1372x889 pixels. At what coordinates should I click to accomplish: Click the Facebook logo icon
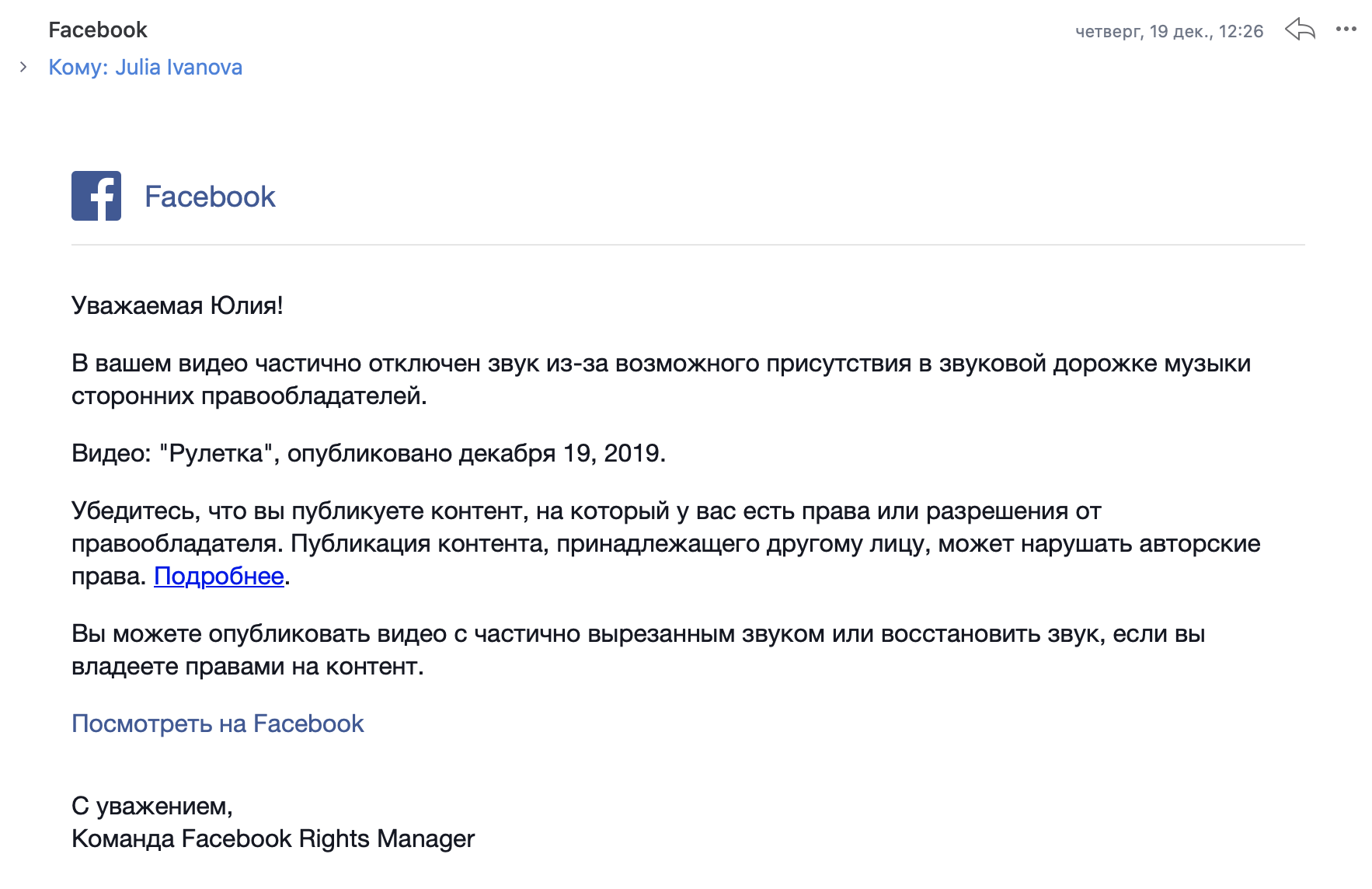(96, 196)
